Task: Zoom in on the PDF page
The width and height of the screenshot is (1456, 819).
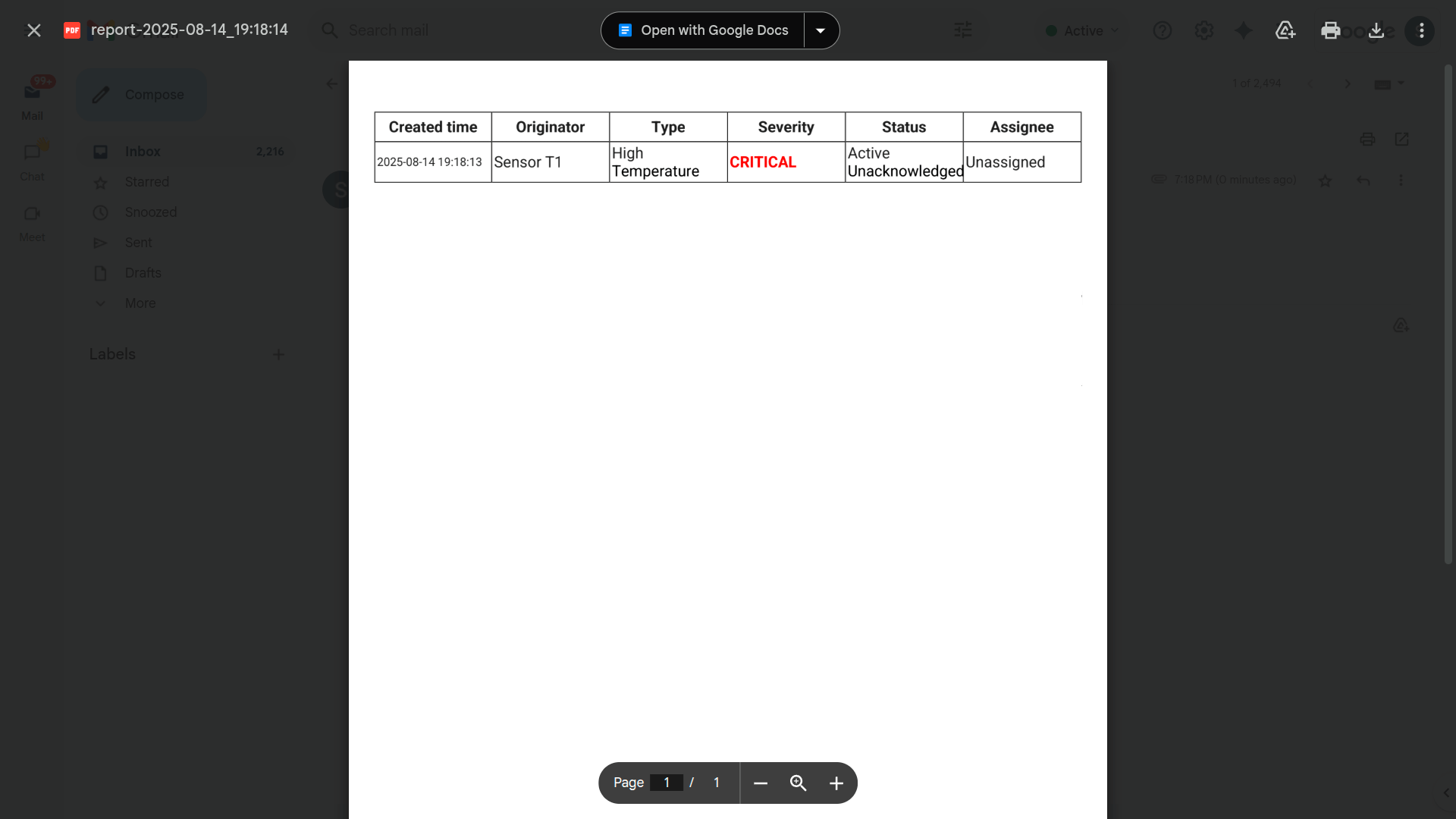Action: (836, 783)
